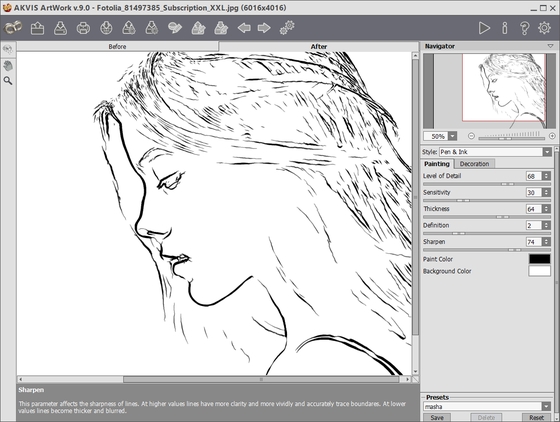The height and width of the screenshot is (422, 560).
Task: Select the Hand tool in left sidebar
Action: pos(8,65)
